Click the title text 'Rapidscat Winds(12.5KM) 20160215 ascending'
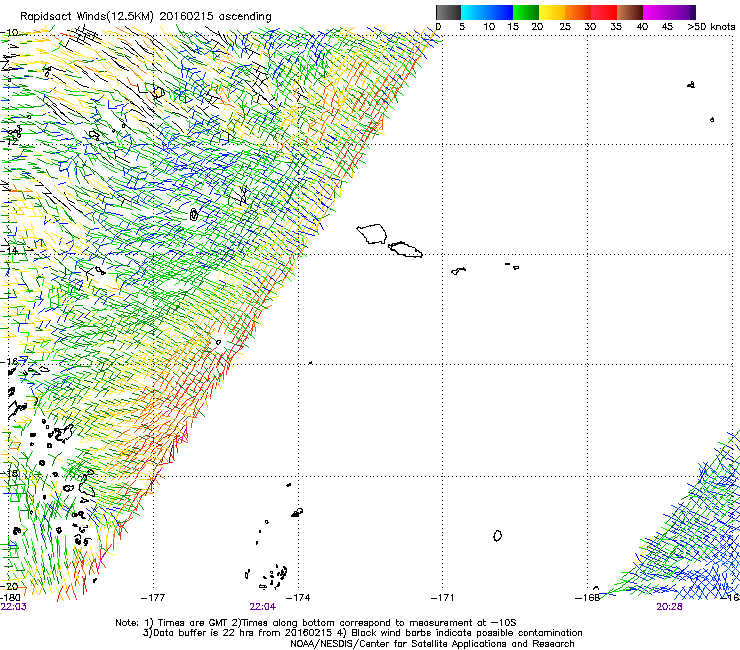The width and height of the screenshot is (740, 650). pos(146,17)
